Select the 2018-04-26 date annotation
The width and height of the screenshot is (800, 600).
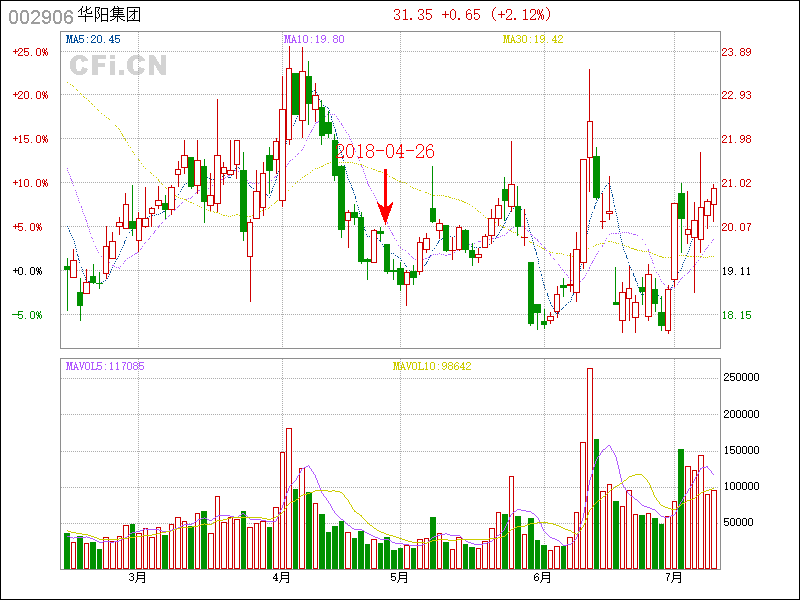(385, 151)
